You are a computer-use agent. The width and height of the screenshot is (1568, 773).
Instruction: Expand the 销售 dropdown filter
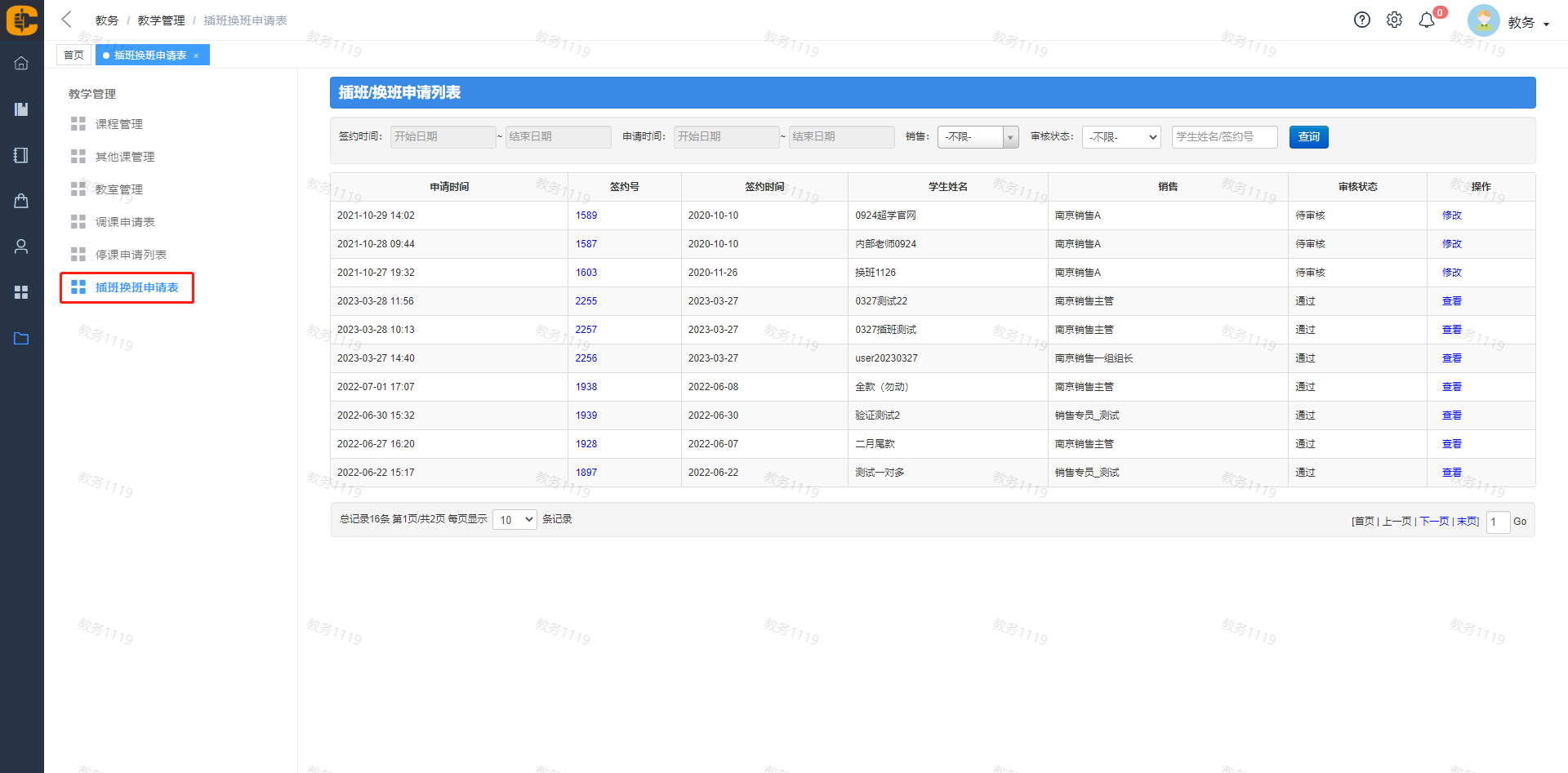[x=978, y=137]
